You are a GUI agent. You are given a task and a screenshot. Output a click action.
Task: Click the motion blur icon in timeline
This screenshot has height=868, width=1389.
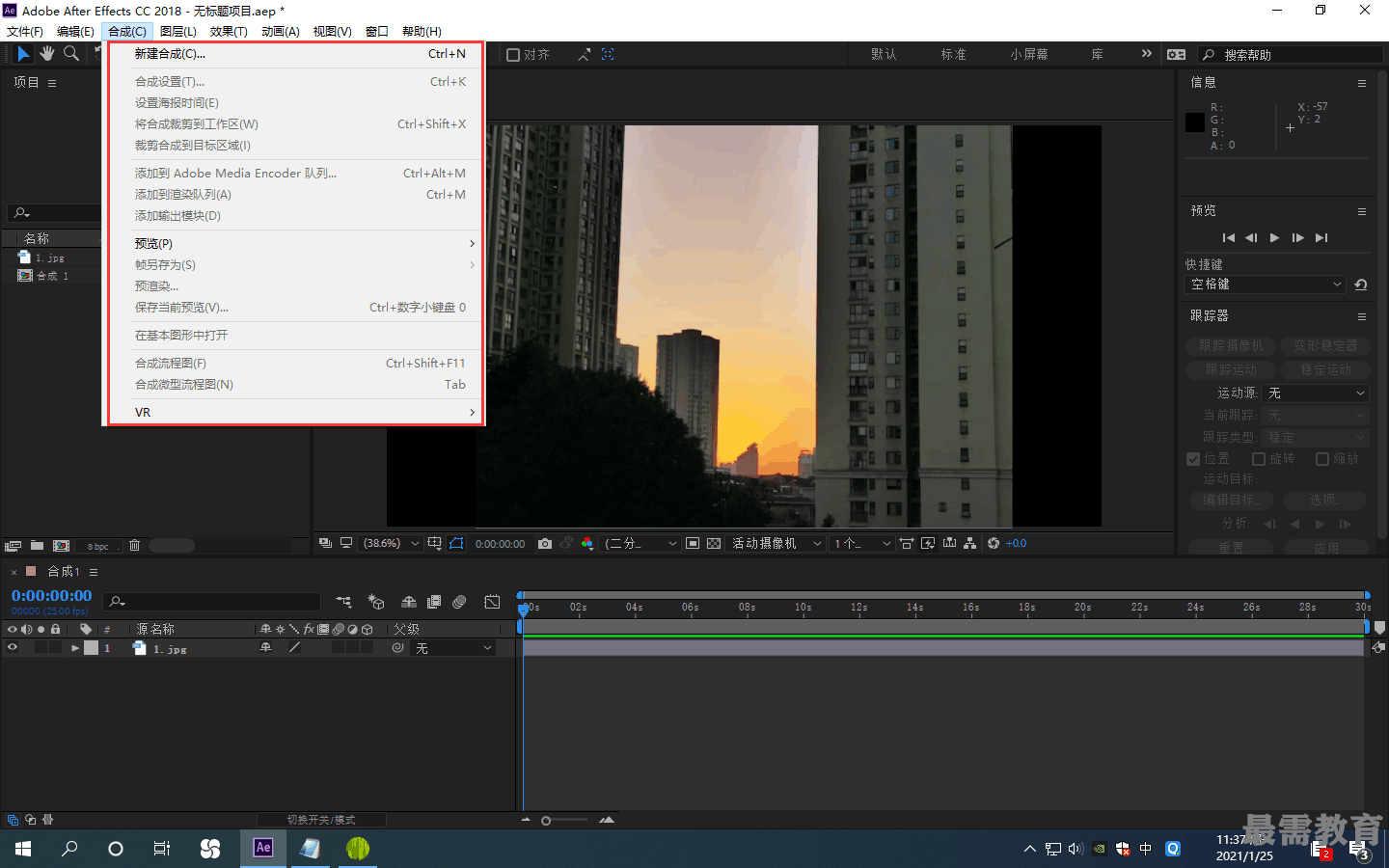pyautogui.click(x=459, y=602)
